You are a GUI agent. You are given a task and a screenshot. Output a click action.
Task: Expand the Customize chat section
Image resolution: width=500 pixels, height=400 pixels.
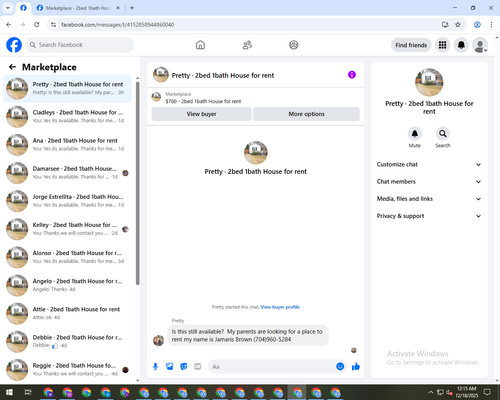[429, 164]
